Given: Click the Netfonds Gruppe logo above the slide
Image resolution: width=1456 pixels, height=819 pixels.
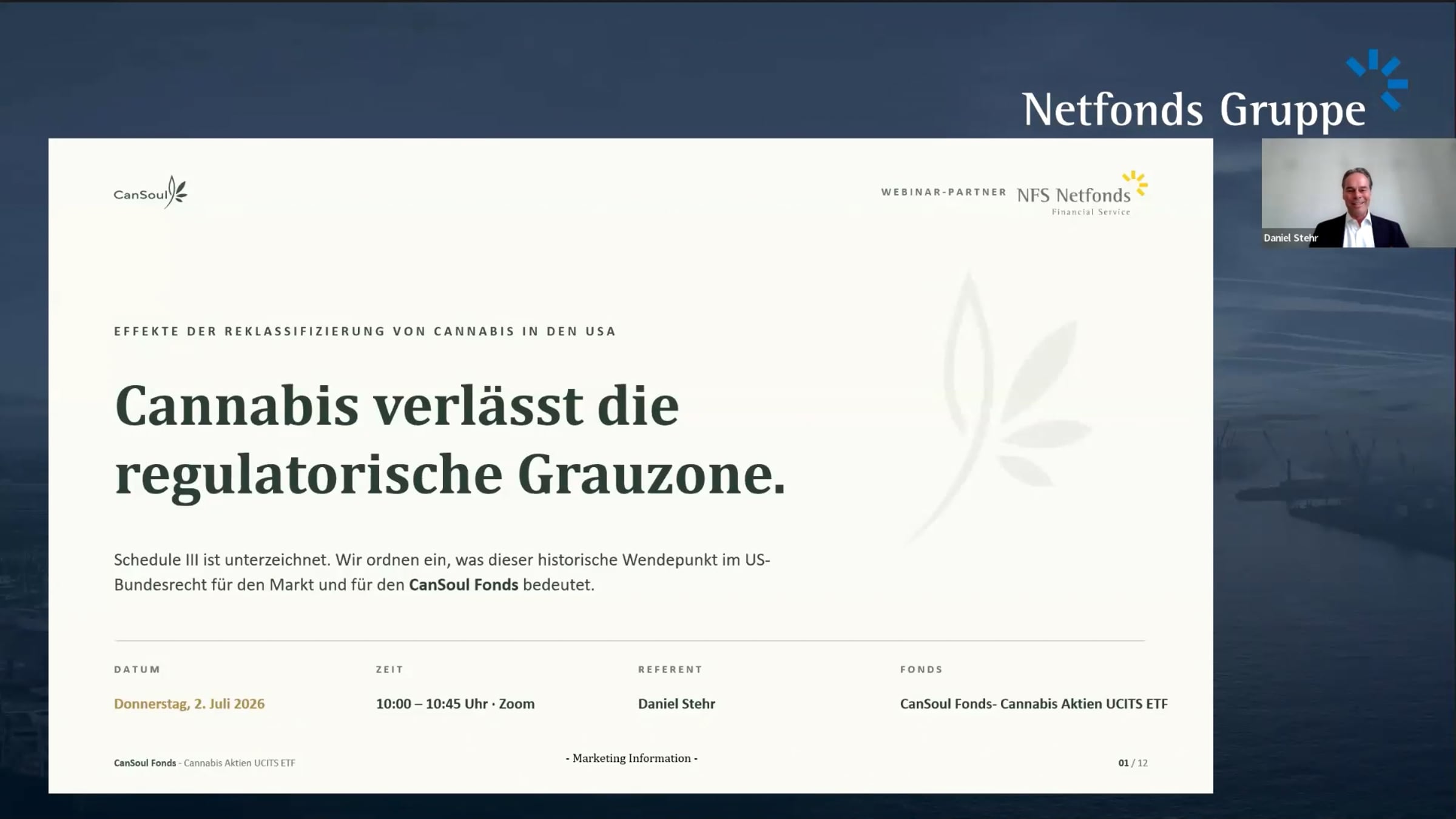Looking at the screenshot, I should coord(1215,90).
